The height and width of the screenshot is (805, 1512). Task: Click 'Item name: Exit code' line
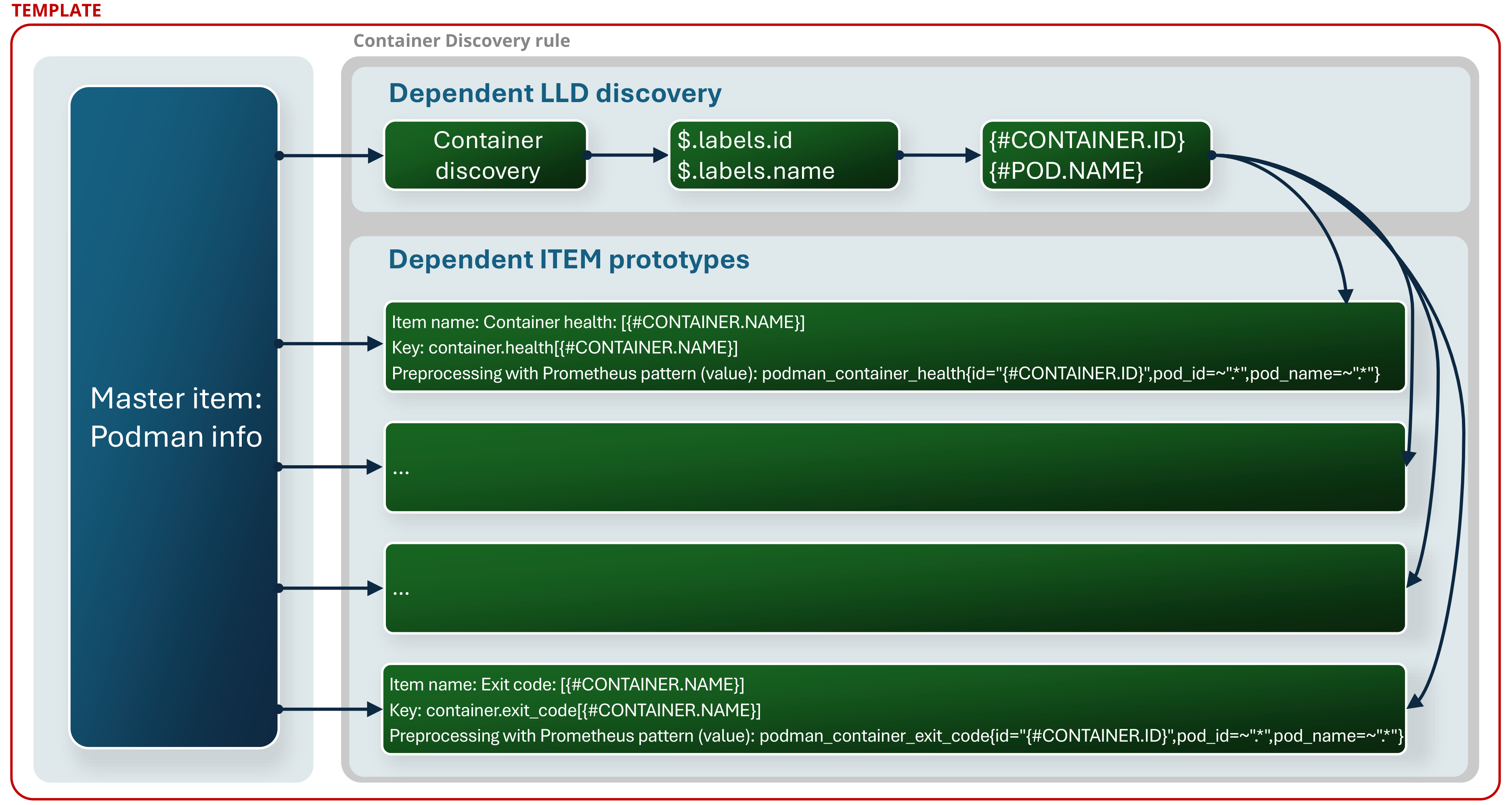coord(566,685)
